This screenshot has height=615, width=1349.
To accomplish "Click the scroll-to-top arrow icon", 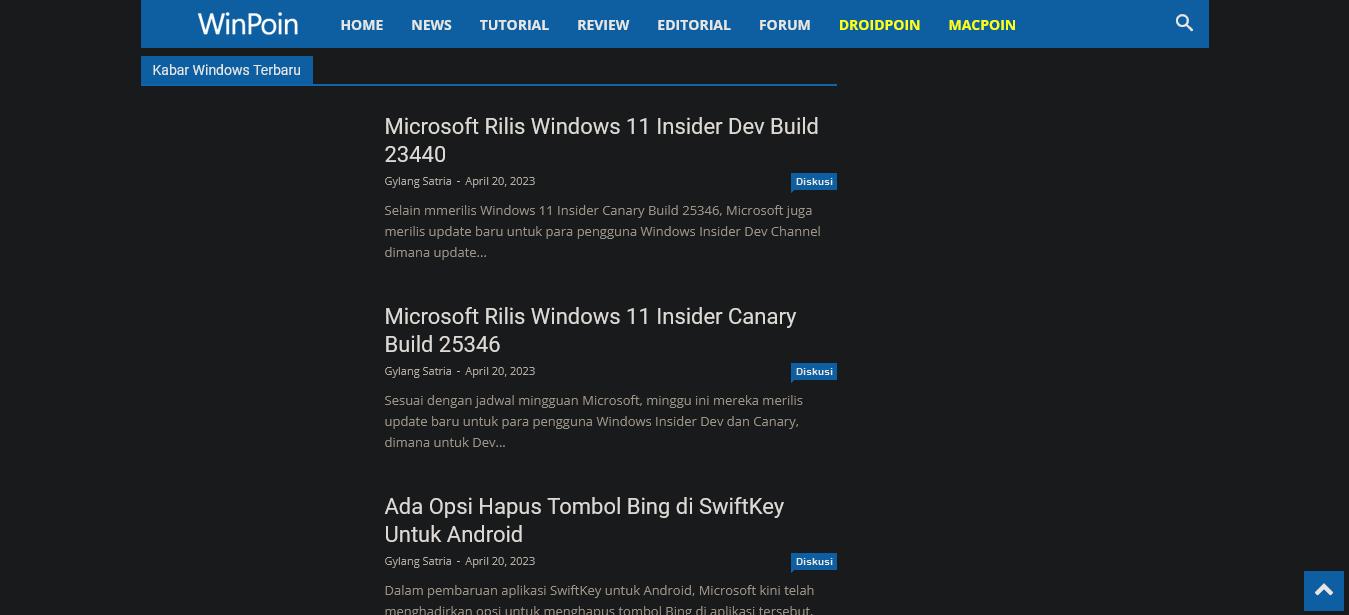I will [x=1324, y=590].
